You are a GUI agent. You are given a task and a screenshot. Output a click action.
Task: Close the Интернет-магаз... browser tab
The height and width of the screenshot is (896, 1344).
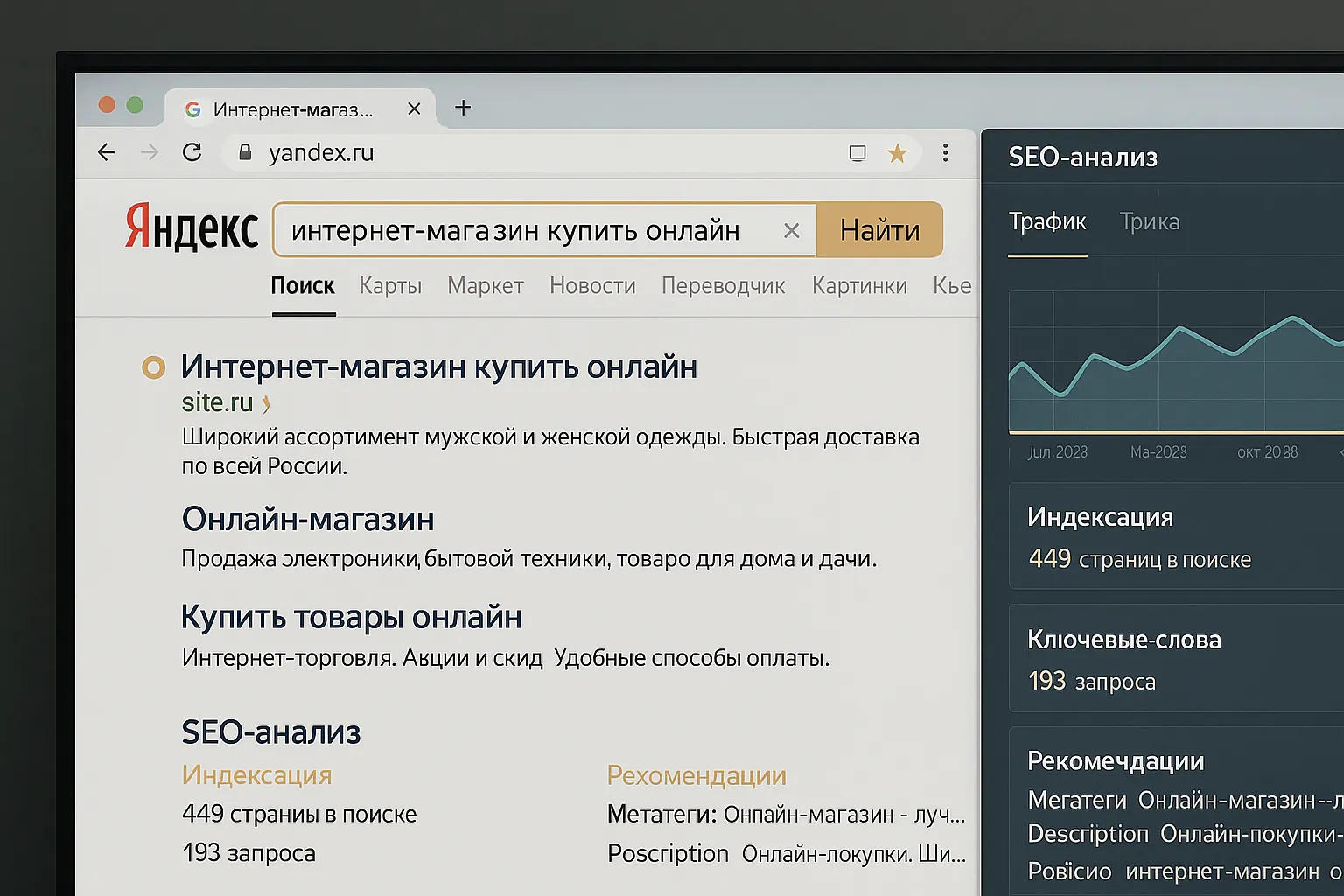[x=415, y=108]
